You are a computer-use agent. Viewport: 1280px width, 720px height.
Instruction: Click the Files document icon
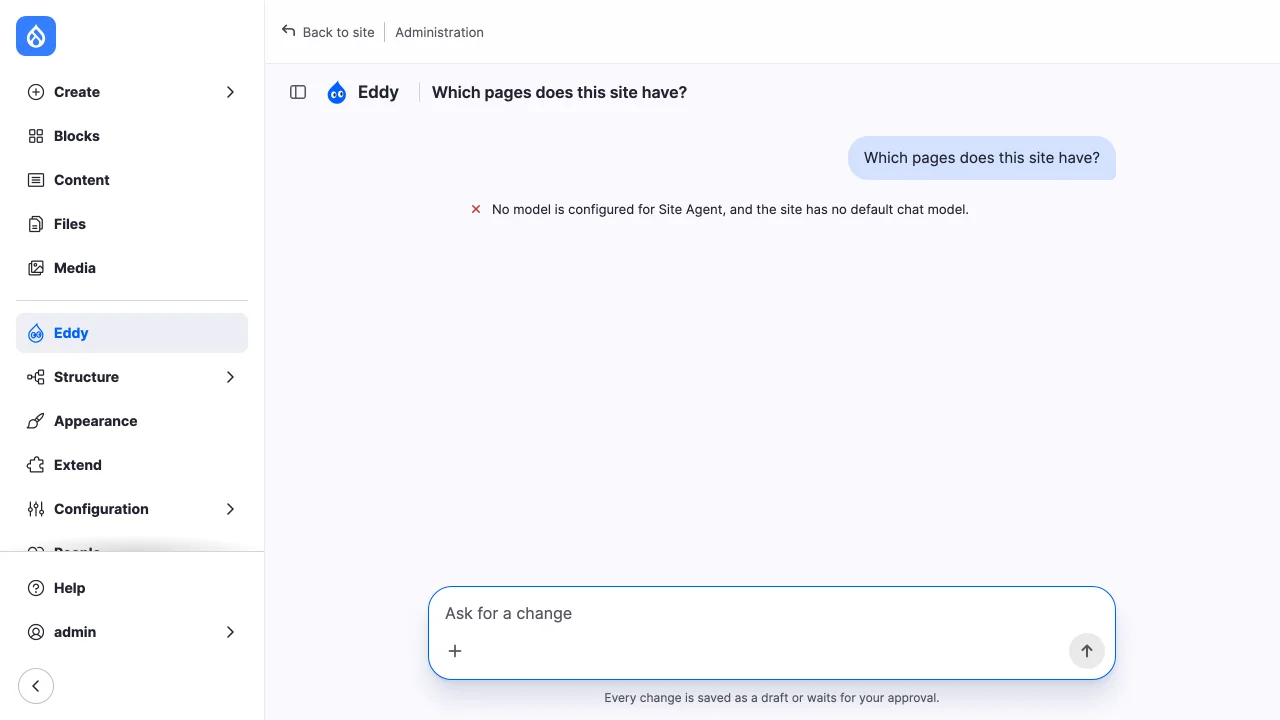pyautogui.click(x=36, y=224)
